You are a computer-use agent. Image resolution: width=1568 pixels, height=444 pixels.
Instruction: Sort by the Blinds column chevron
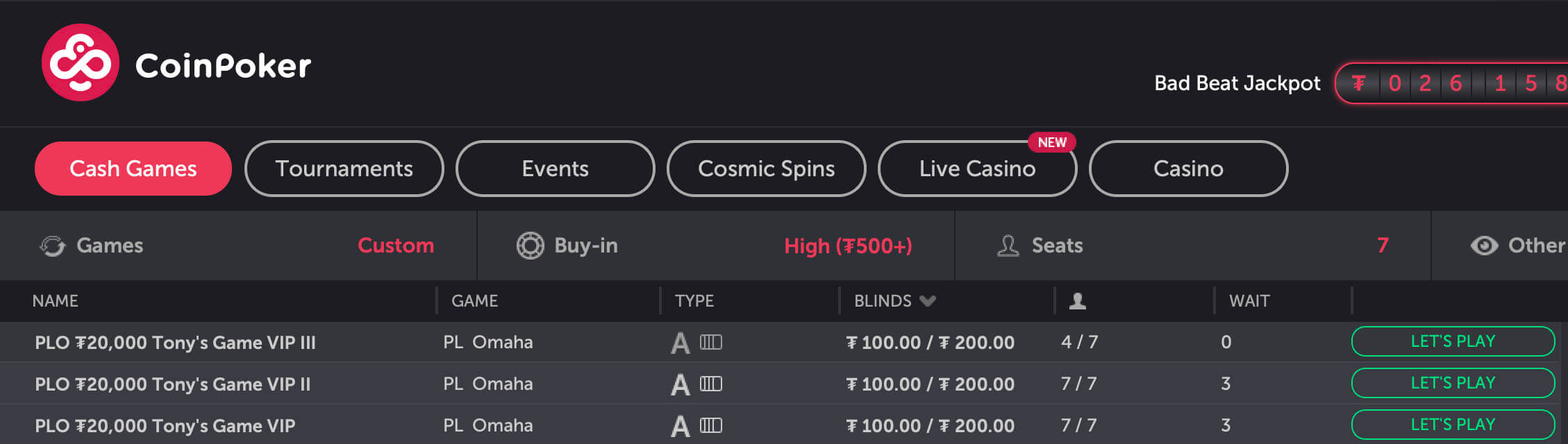pos(928,301)
